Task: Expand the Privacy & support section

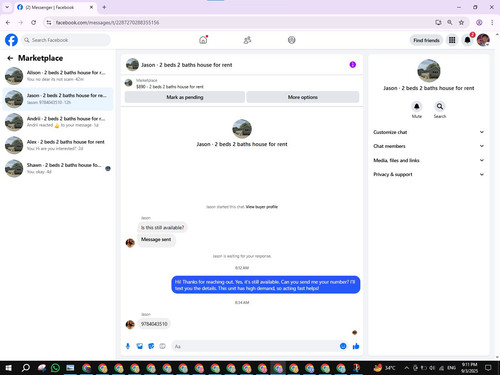Action: (428, 174)
